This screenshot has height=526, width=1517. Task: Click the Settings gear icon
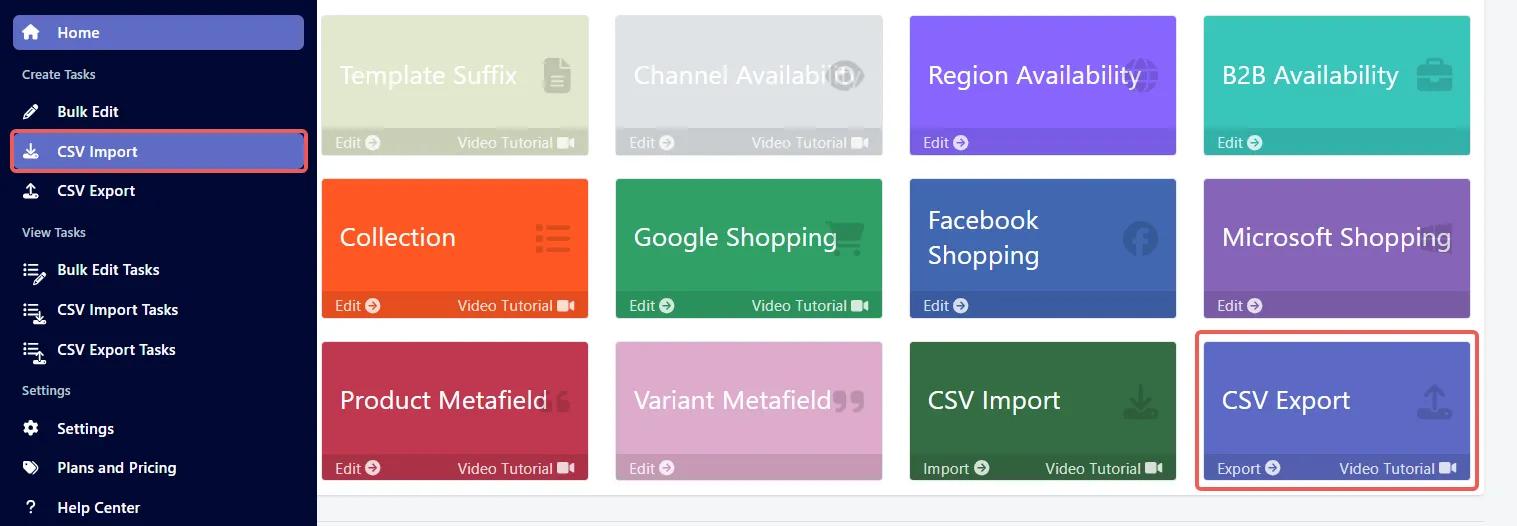[x=31, y=428]
